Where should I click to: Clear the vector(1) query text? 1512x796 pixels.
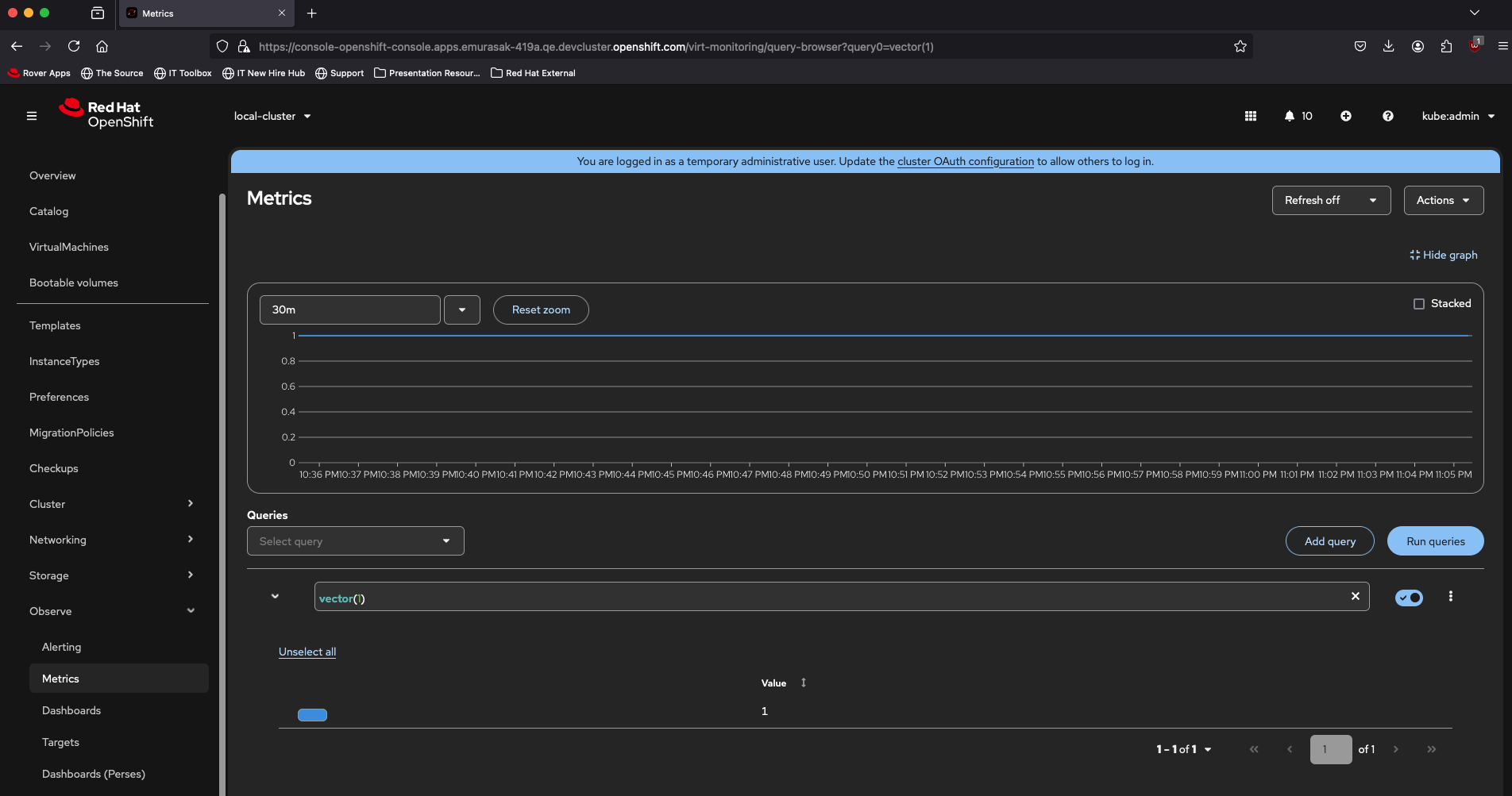click(1355, 596)
